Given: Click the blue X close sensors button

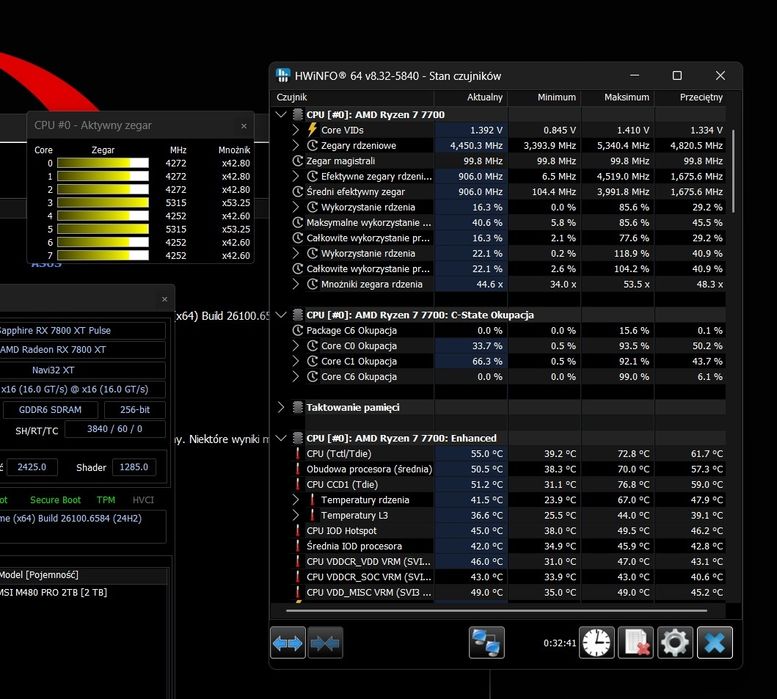Looking at the screenshot, I should click(715, 643).
